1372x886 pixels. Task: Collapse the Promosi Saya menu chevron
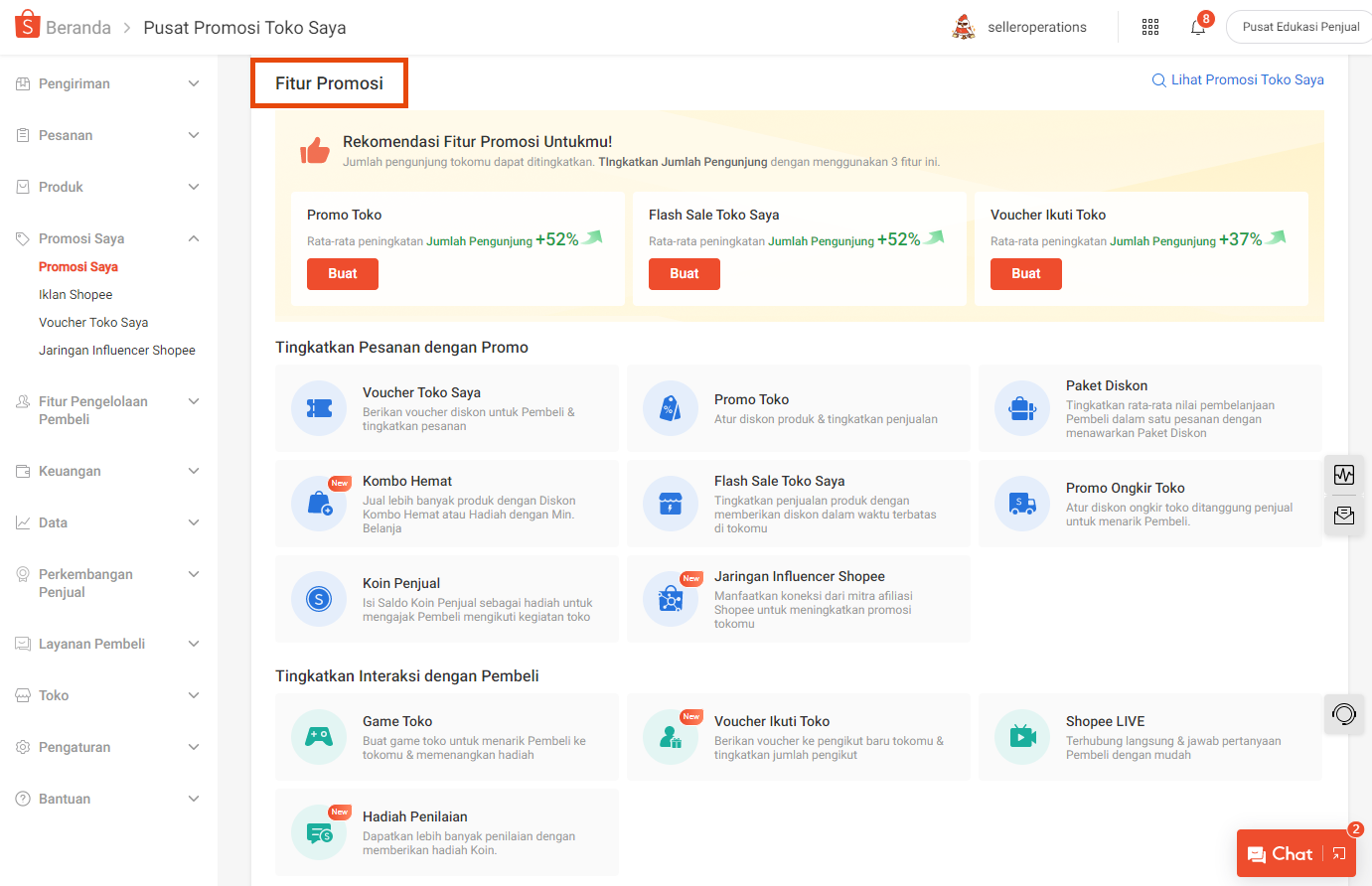coord(194,238)
